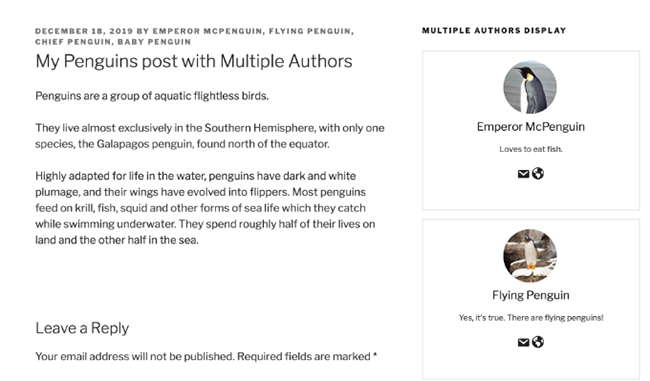Click the post title My Penguins post
The image size is (650, 381).
(x=194, y=61)
